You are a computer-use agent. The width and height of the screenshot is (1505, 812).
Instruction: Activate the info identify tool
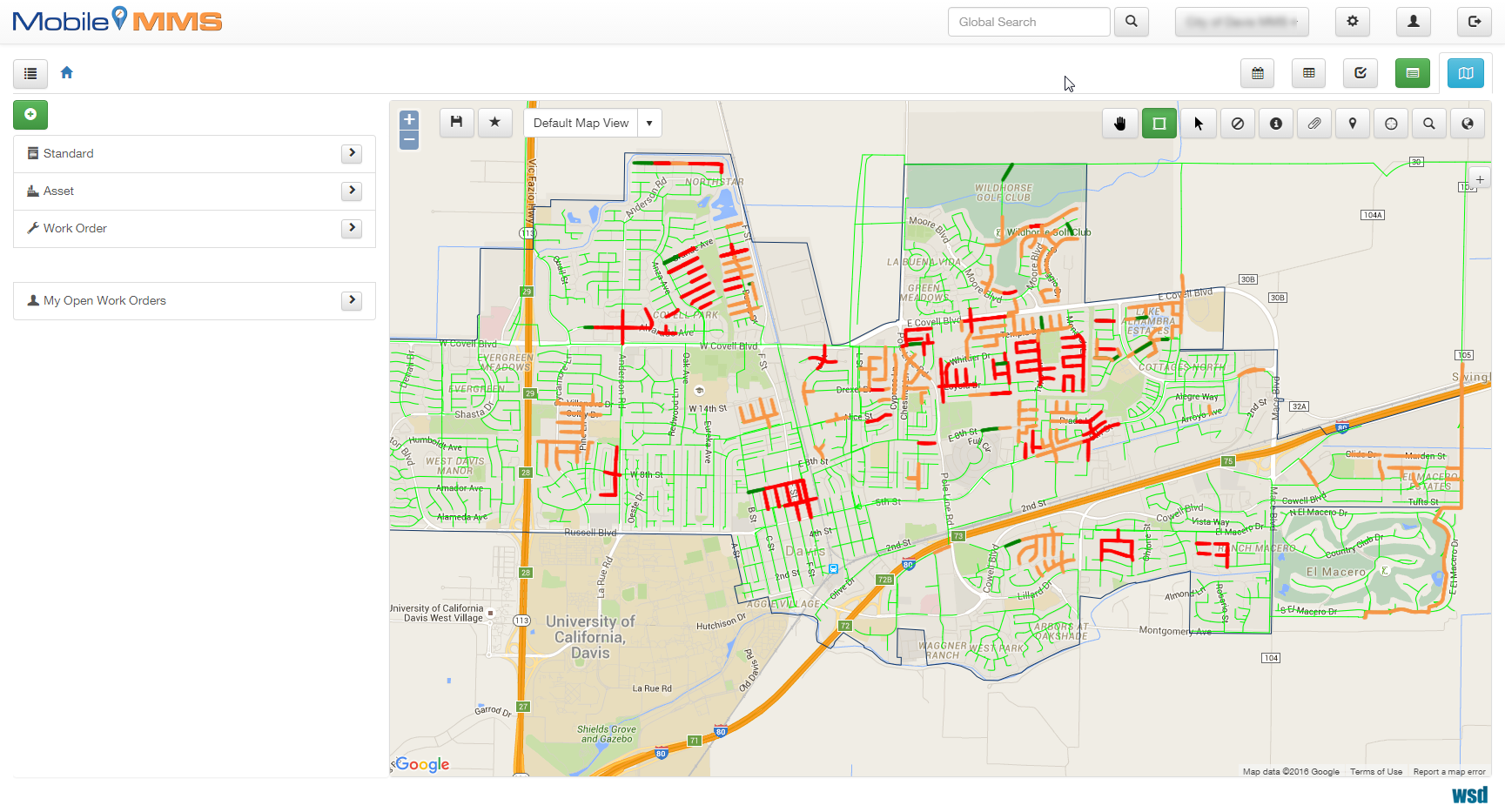(1276, 124)
